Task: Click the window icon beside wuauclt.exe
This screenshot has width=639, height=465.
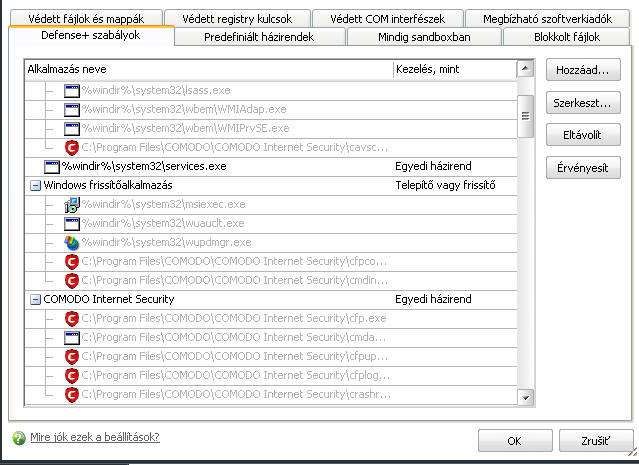Action: click(72, 224)
